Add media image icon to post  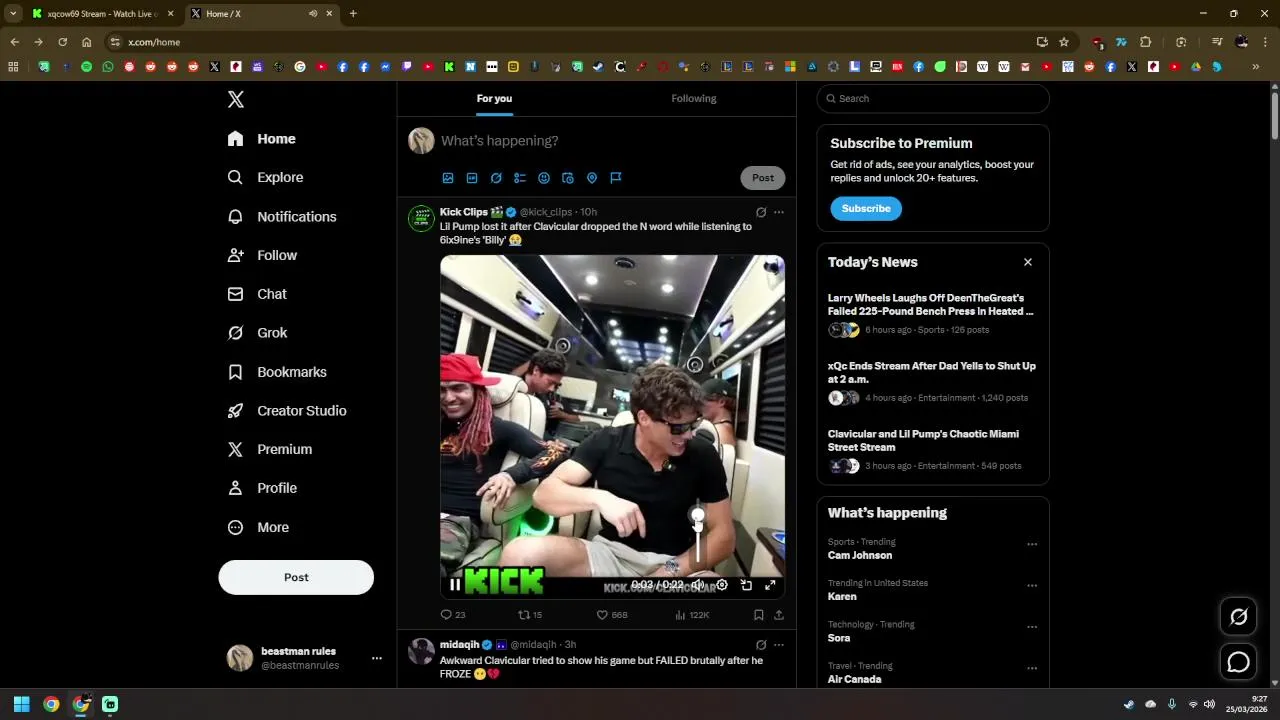pyautogui.click(x=448, y=178)
